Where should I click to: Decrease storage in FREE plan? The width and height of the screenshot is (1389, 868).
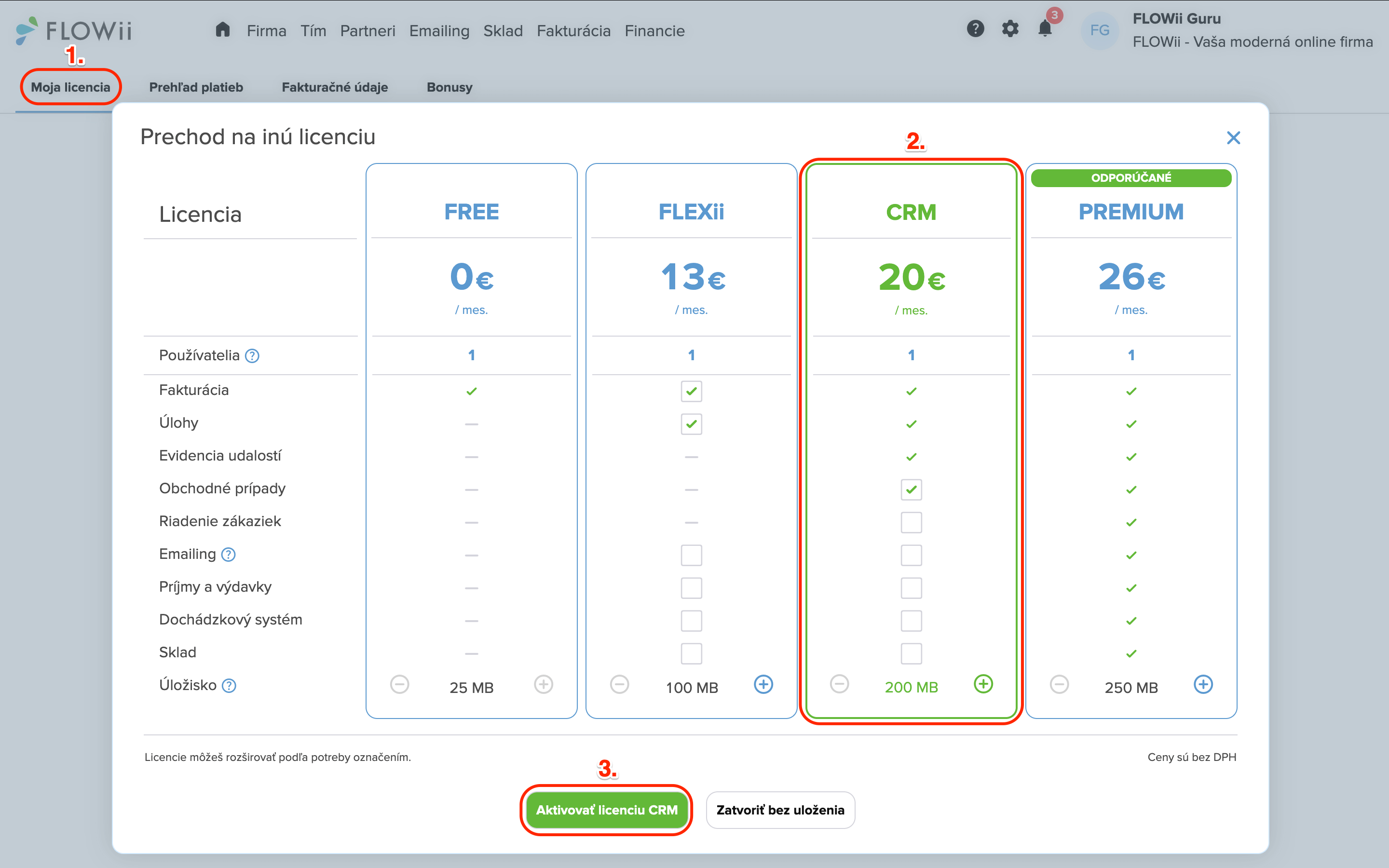[399, 684]
